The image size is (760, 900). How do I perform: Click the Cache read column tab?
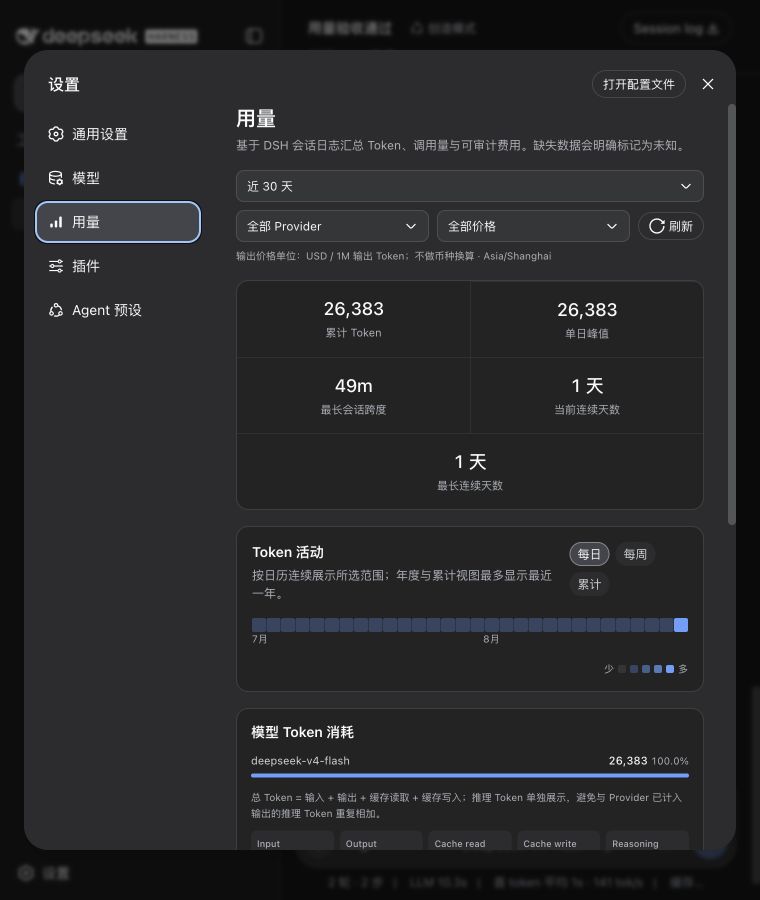[x=470, y=841]
